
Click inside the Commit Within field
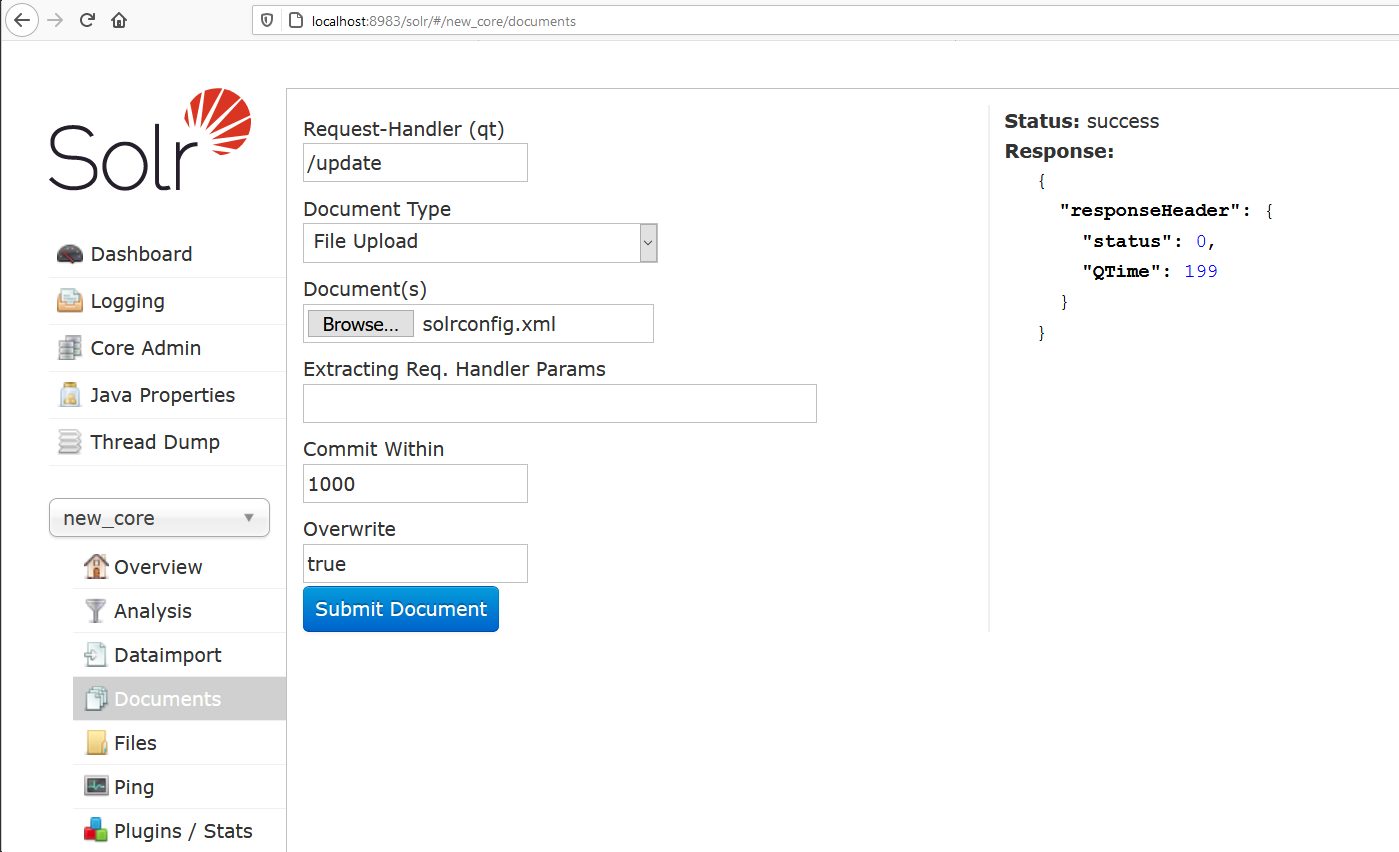(414, 483)
